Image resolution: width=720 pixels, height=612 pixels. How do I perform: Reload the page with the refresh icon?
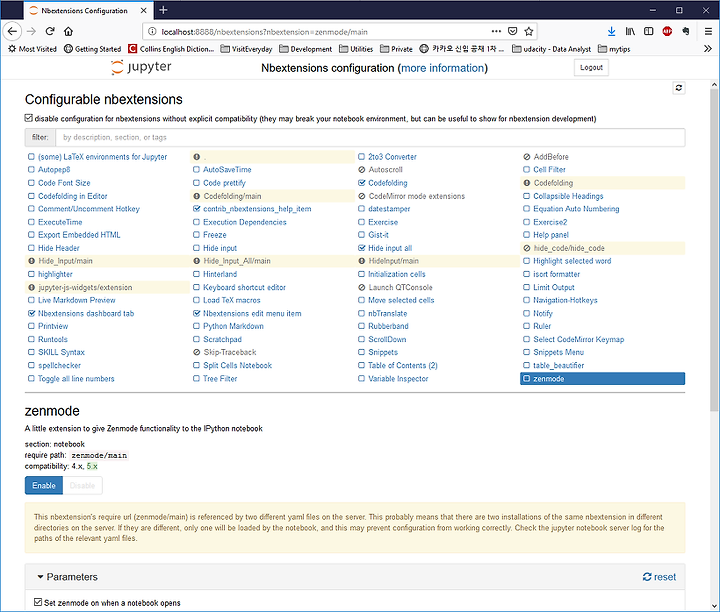tap(50, 31)
